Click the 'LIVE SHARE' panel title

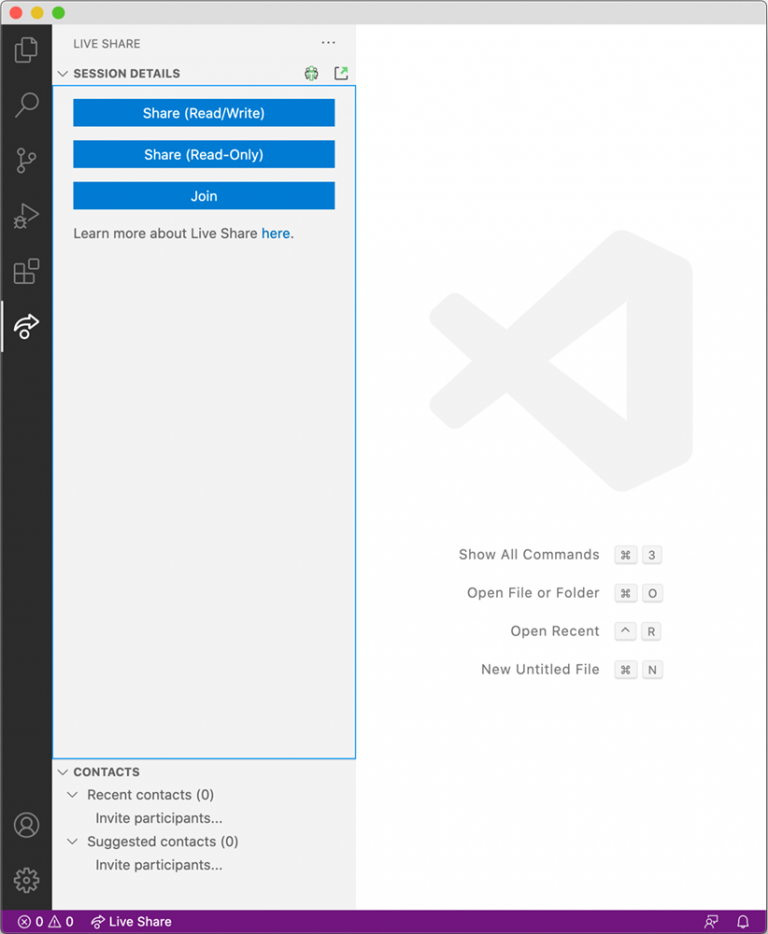point(107,43)
